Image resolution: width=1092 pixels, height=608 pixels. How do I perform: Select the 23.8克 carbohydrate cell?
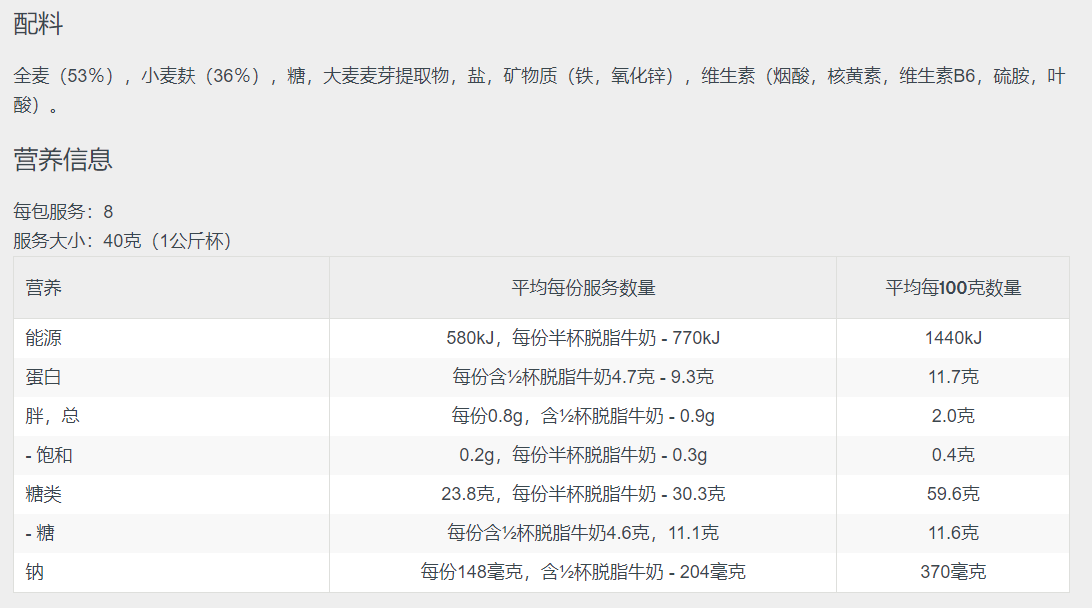[x=584, y=494]
